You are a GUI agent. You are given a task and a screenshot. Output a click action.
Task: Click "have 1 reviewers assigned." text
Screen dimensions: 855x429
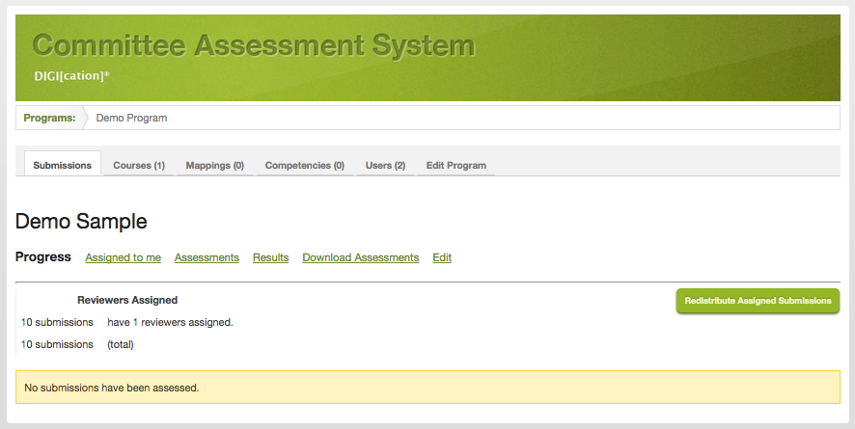[x=170, y=322]
